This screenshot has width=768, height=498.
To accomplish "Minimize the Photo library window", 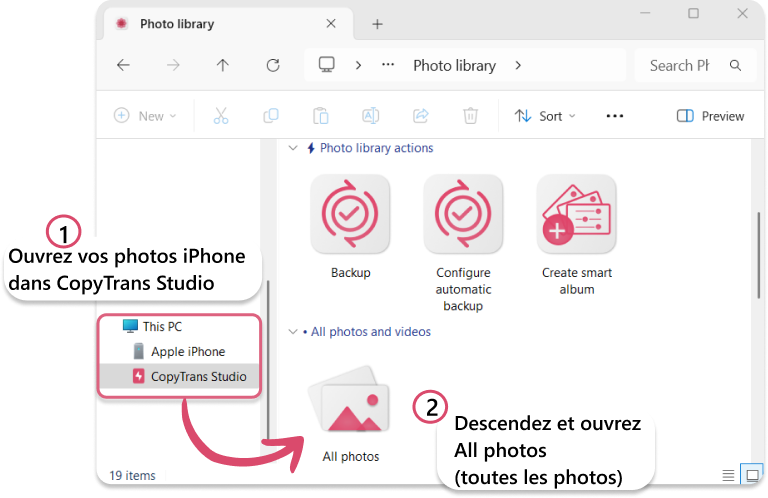I will click(645, 13).
